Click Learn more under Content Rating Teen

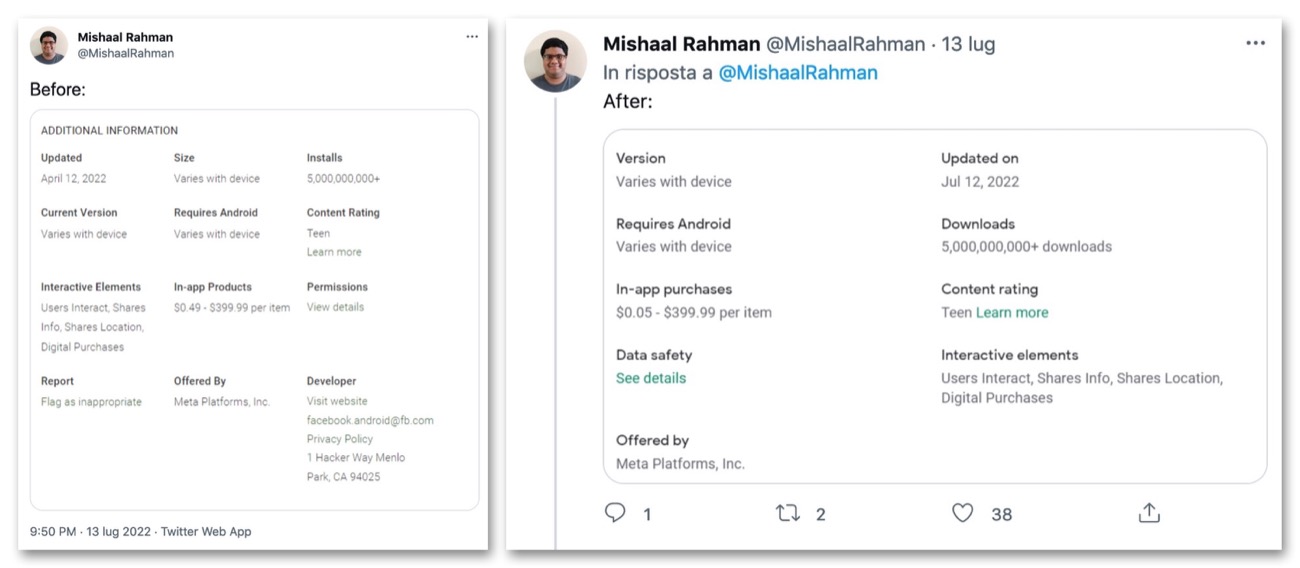[x=334, y=252]
